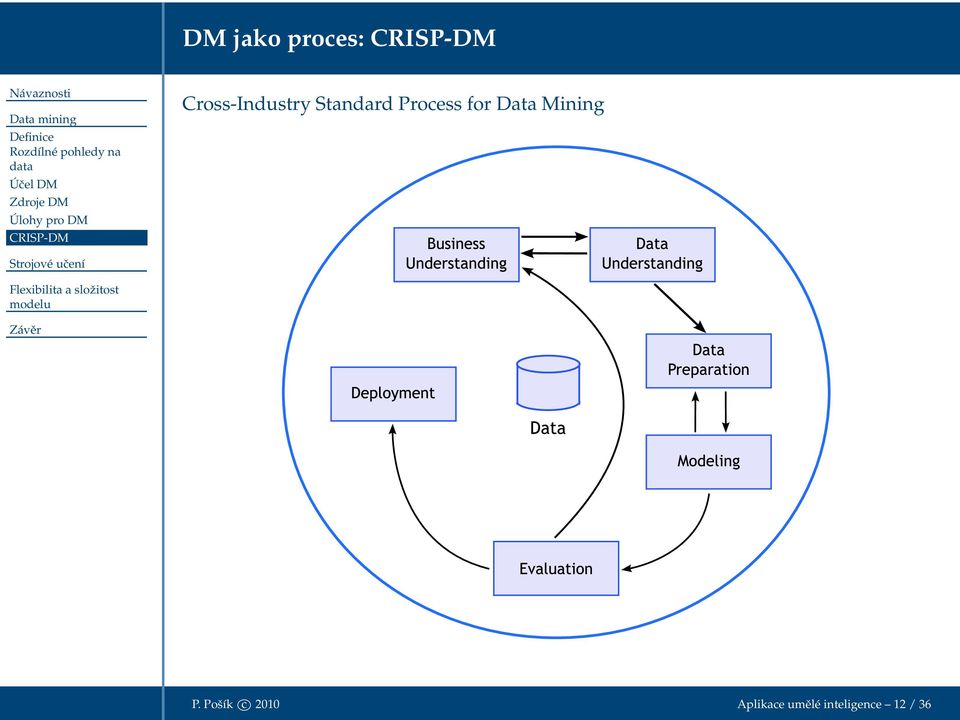Viewport: 960px width, 720px height.
Task: Click the Data Understanding box
Action: point(652,255)
